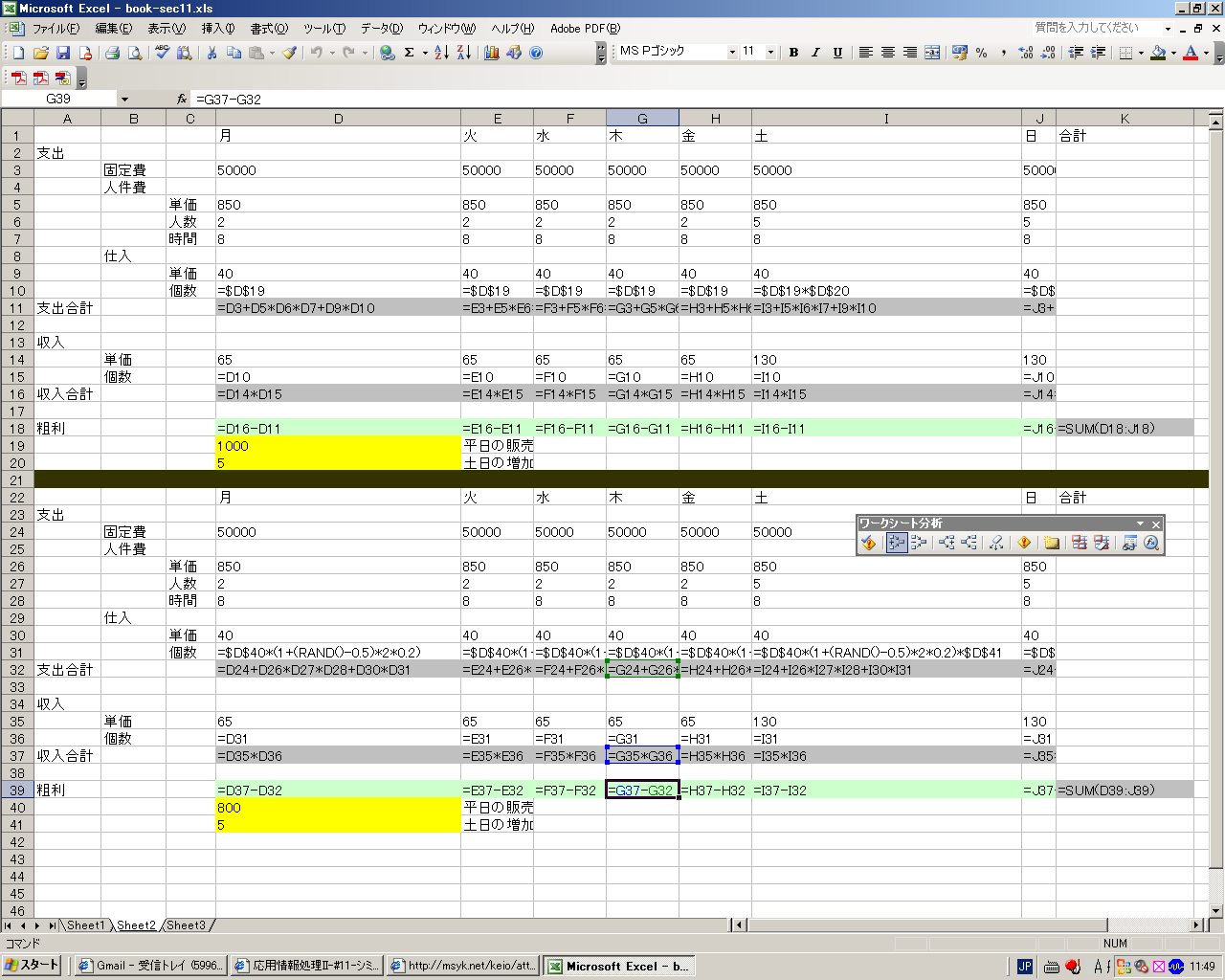Click Remove All Arrows eraser icon

point(996,543)
